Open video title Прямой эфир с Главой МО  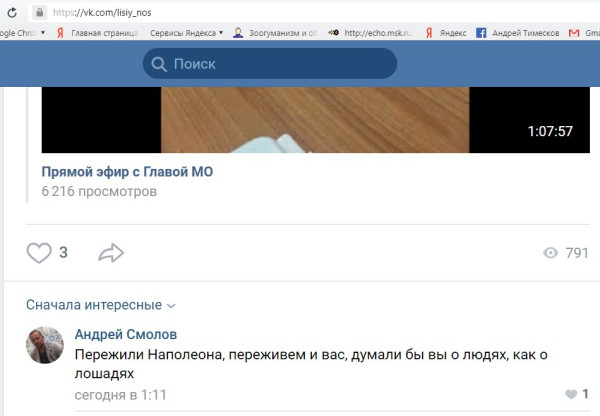click(x=127, y=171)
